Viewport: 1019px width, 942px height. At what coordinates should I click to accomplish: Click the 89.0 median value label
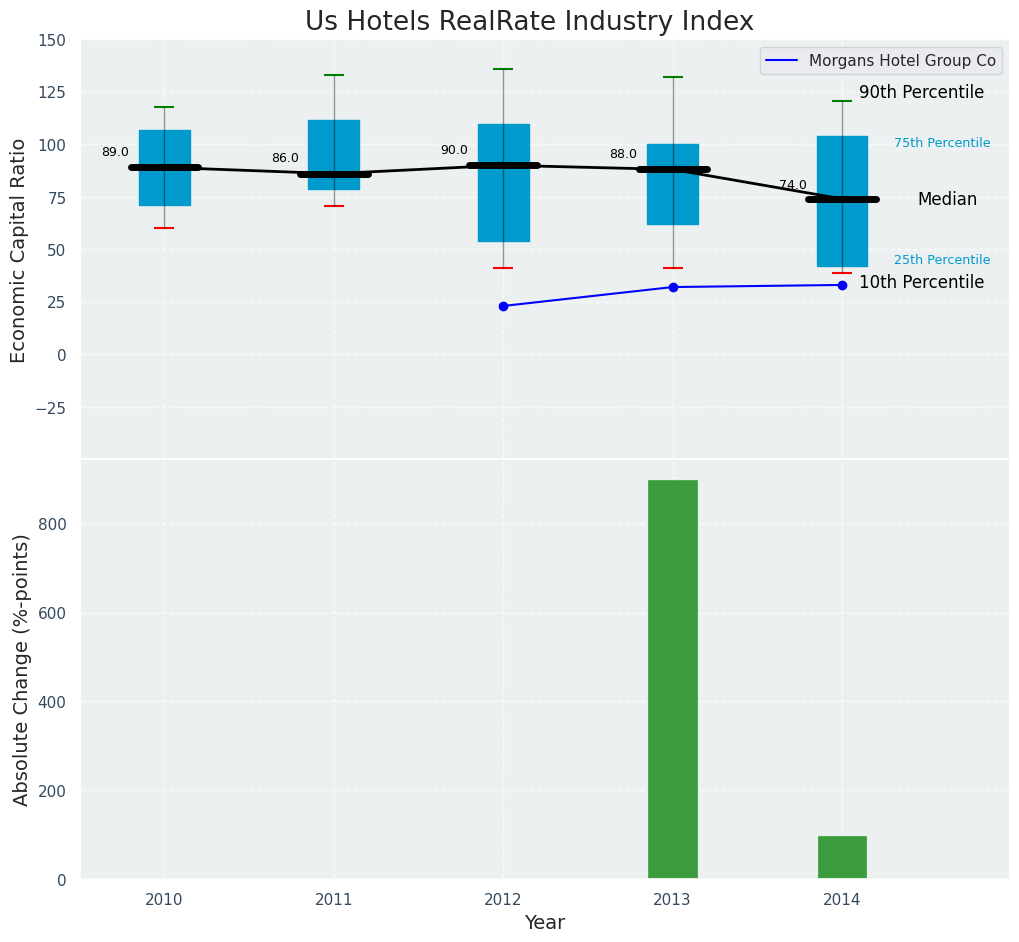(115, 153)
